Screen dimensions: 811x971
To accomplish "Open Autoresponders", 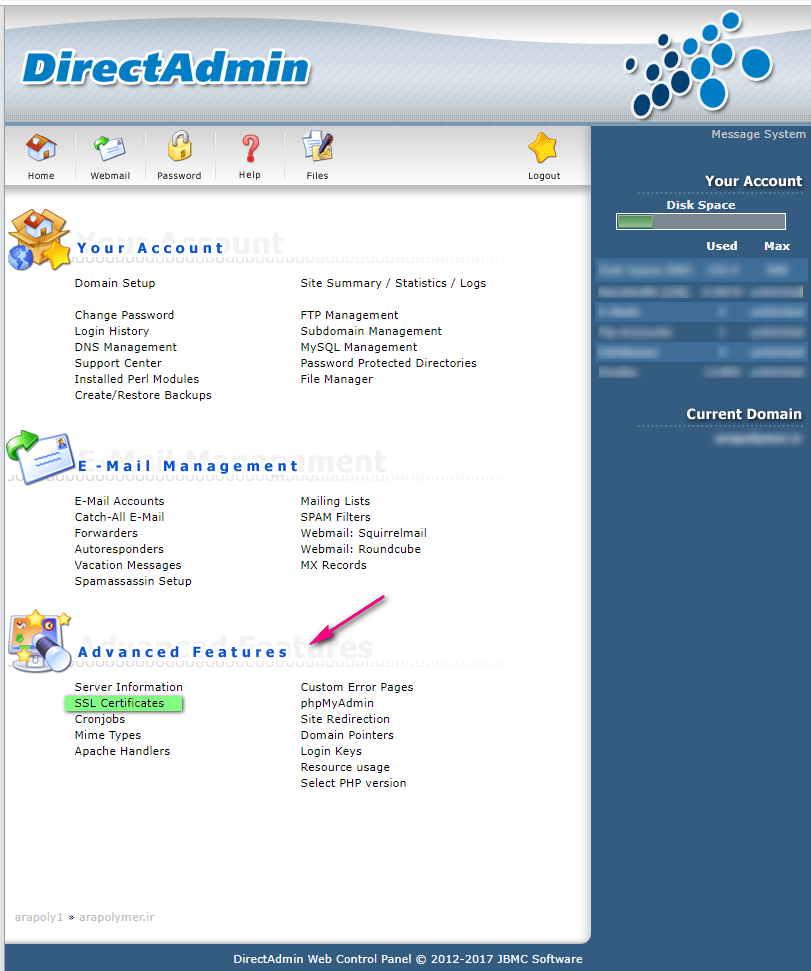I will pyautogui.click(x=119, y=549).
